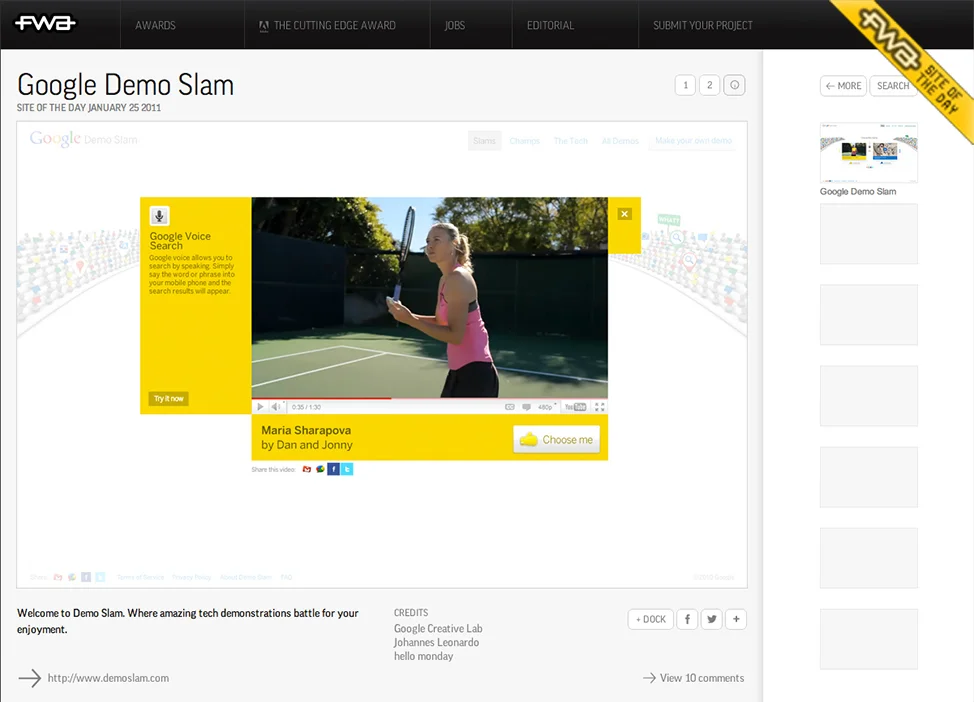Click the Google Voice Search microphone icon
Image resolution: width=974 pixels, height=702 pixels.
pos(160,216)
